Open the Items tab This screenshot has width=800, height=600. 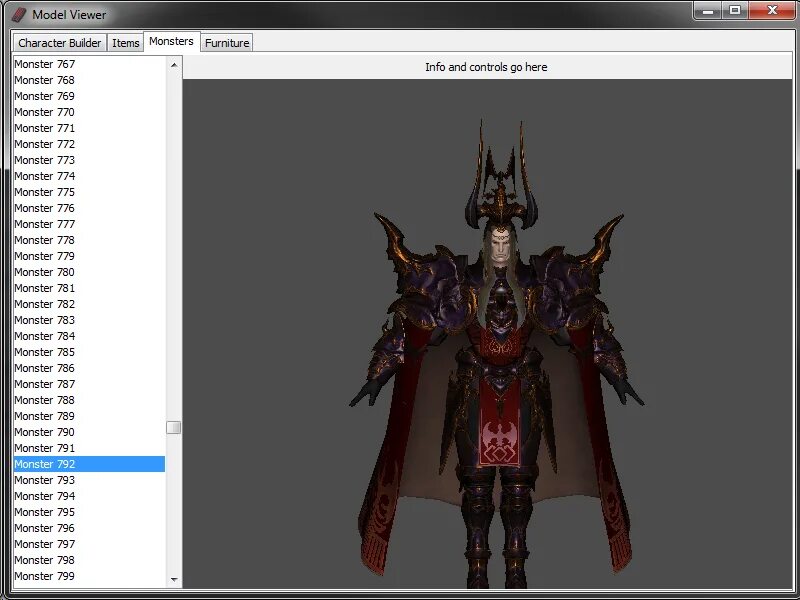[126, 43]
